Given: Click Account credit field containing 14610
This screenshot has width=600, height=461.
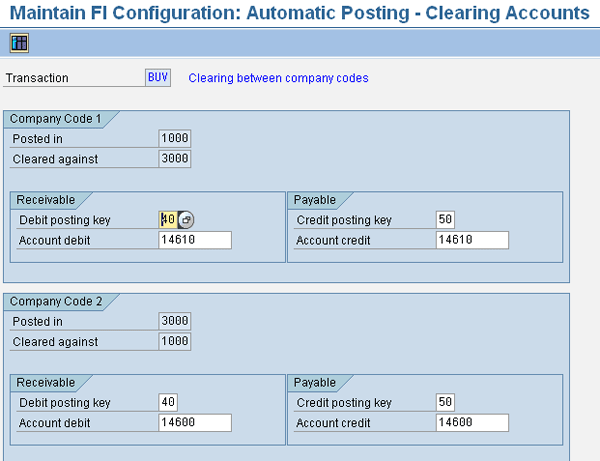Looking at the screenshot, I should [472, 240].
